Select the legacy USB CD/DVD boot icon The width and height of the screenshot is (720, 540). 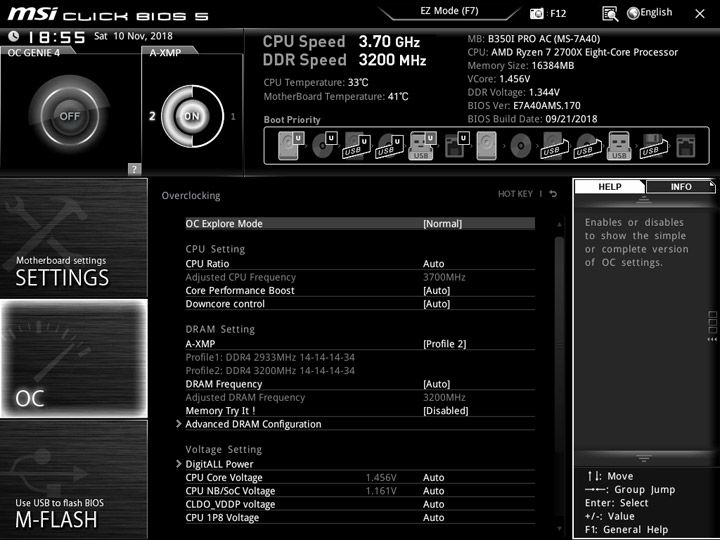point(587,146)
